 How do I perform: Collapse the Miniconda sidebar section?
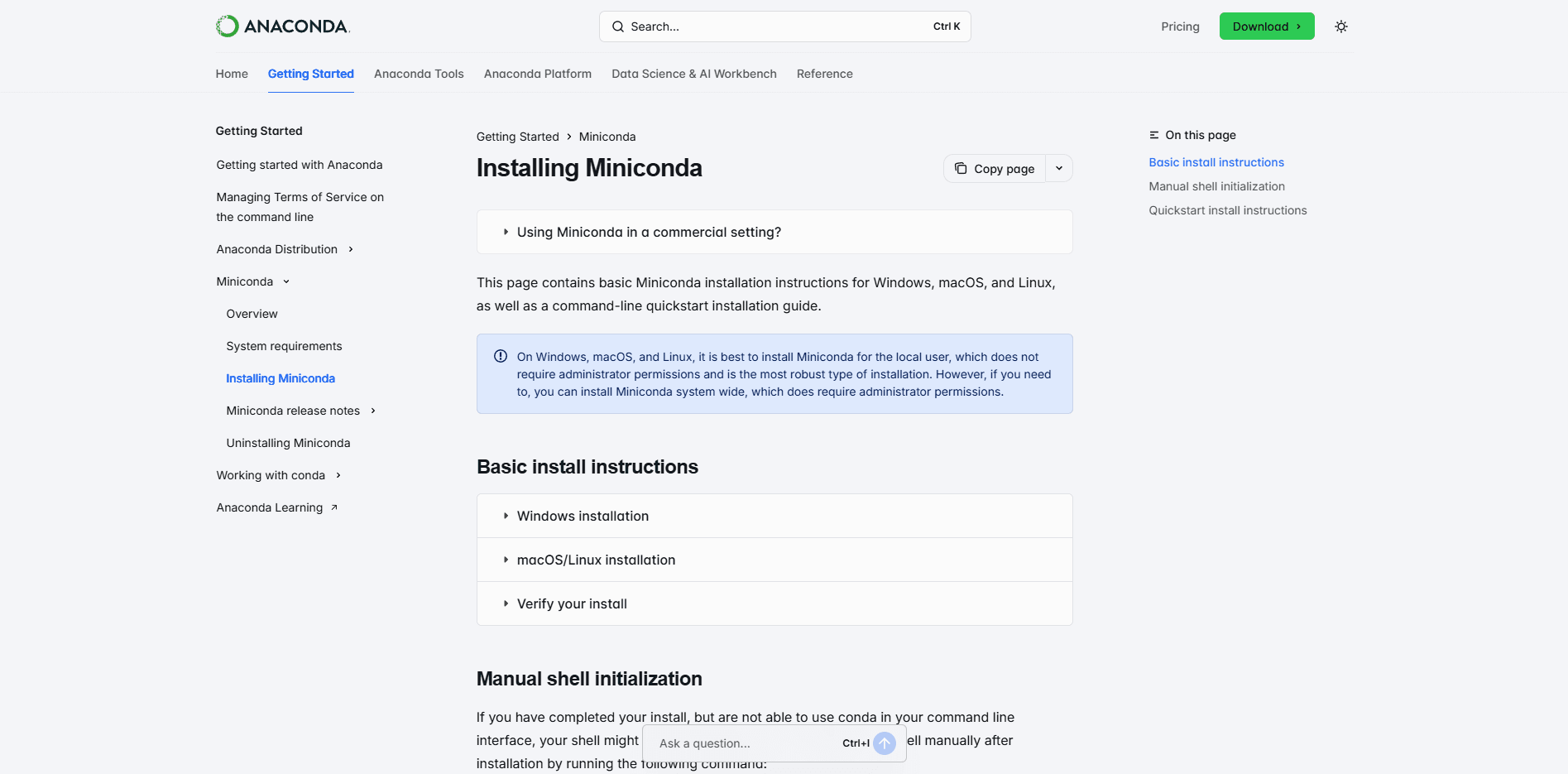(286, 281)
